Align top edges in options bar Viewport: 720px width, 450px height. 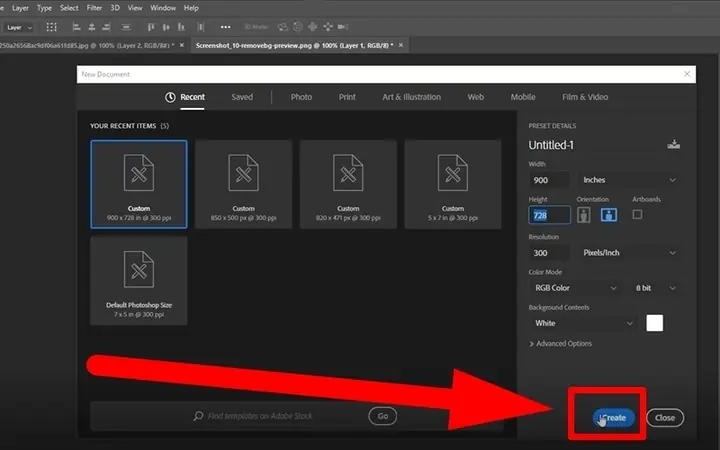click(151, 27)
